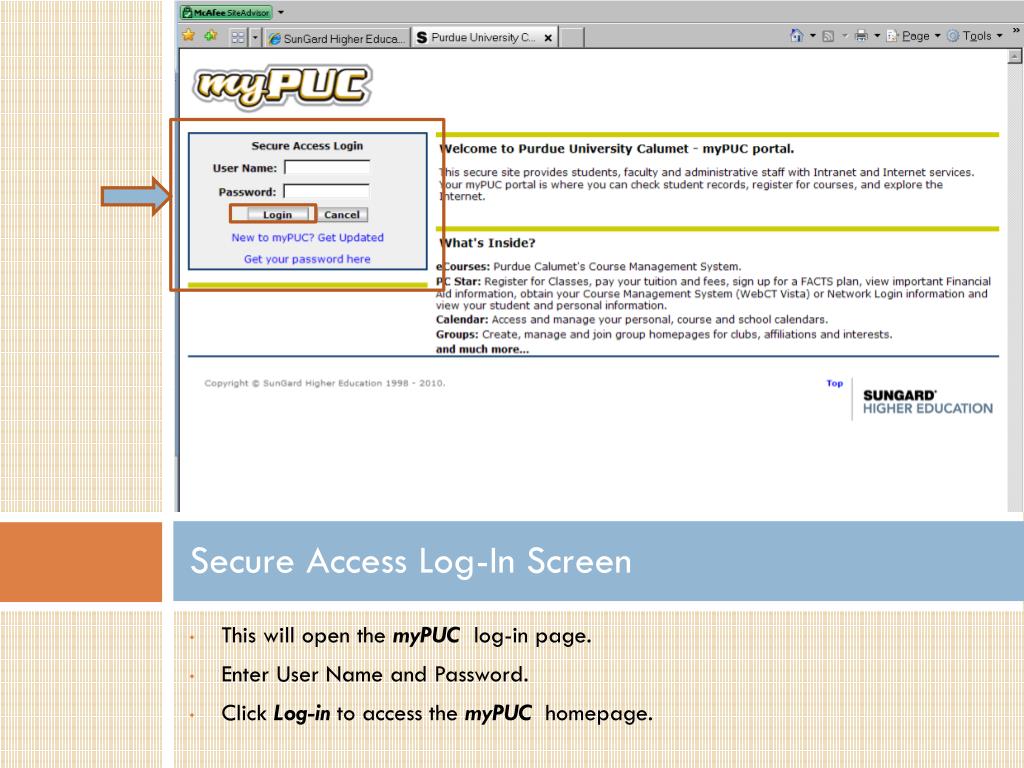
Task: Click the RSS feeds icon
Action: point(828,36)
